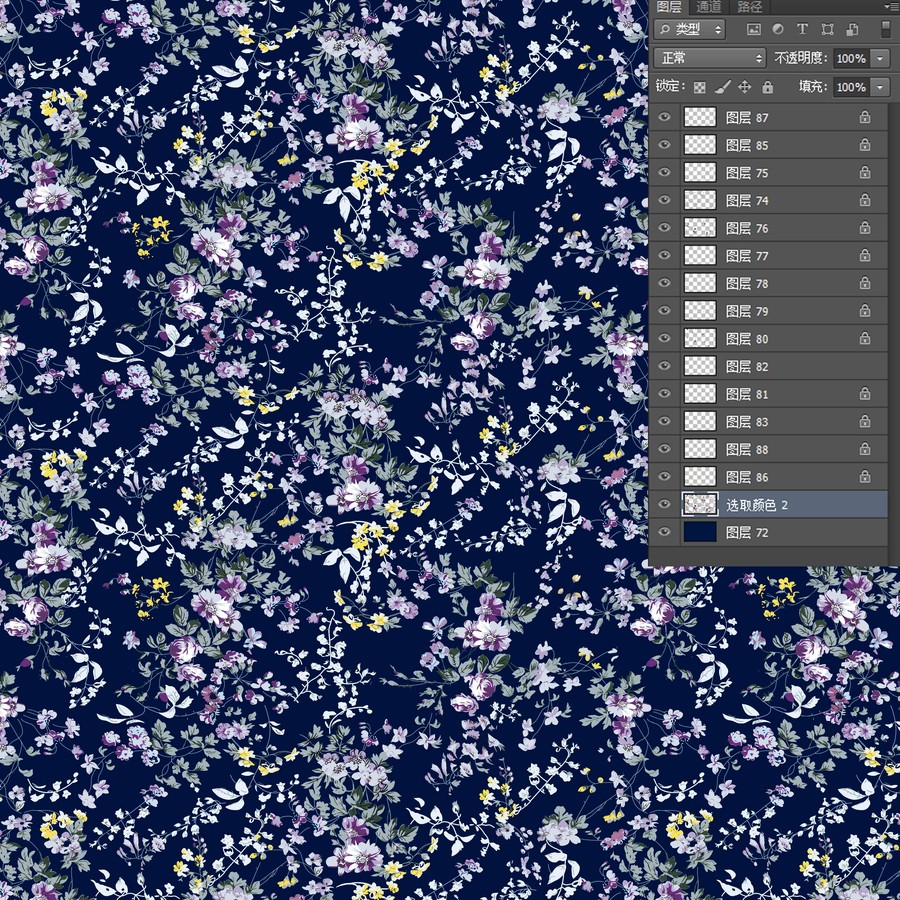The height and width of the screenshot is (900, 900).
Task: Click the 不透明度 100% value field
Action: pos(852,58)
